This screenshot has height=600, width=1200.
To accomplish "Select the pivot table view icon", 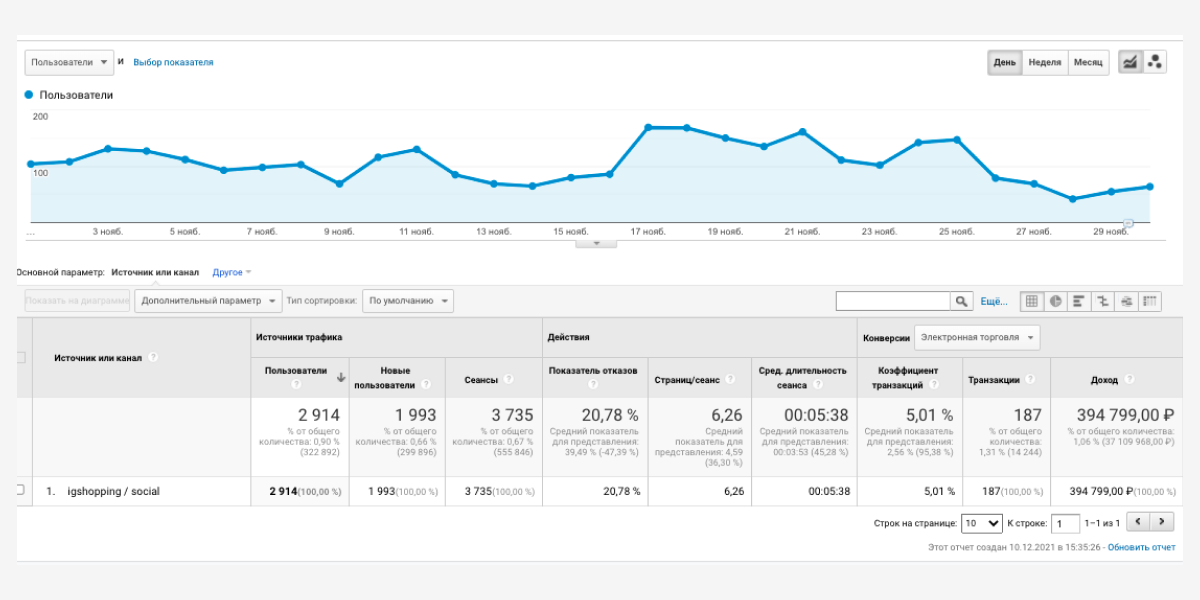I will point(1149,301).
